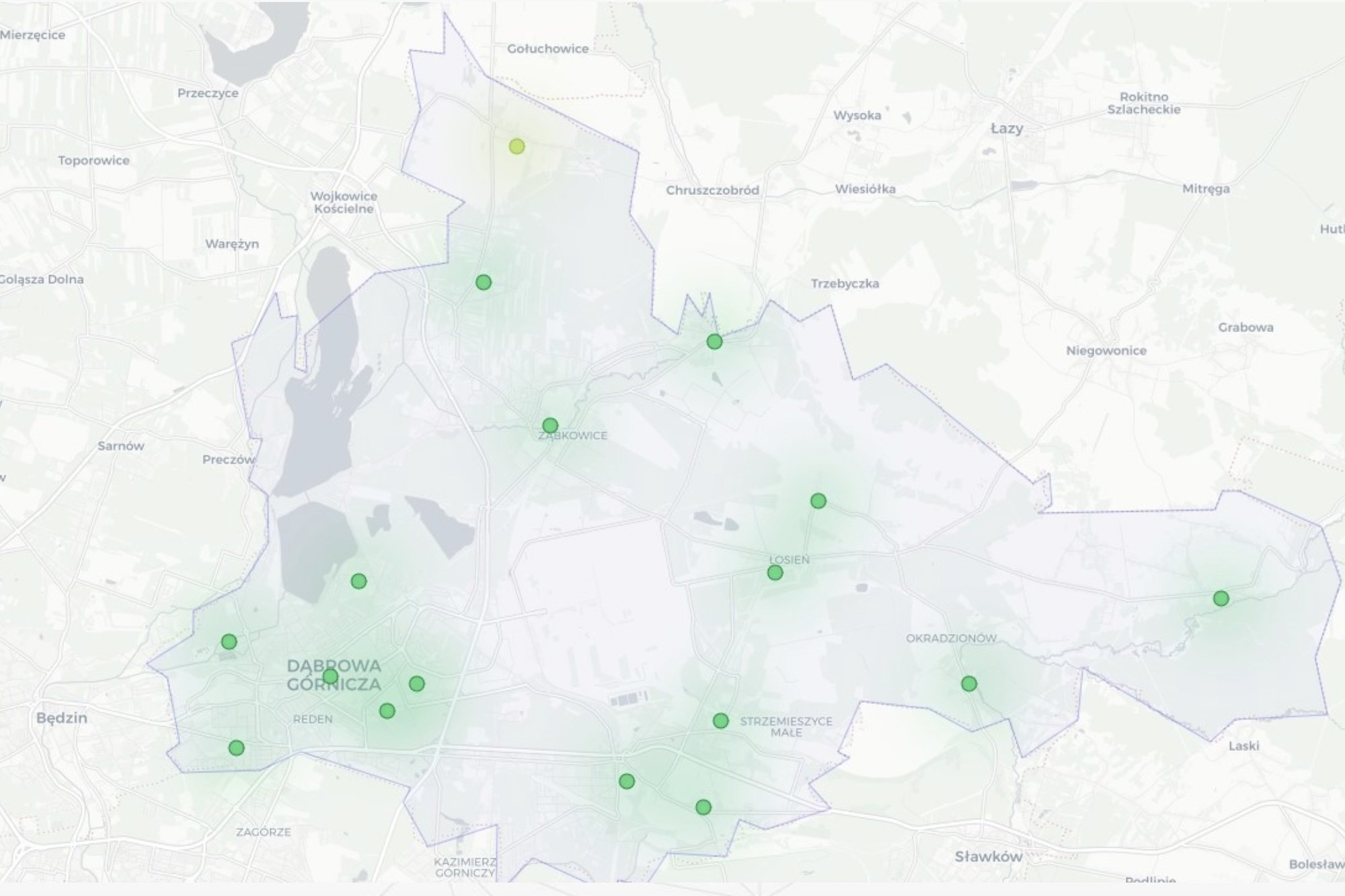This screenshot has width=1345, height=896.
Task: Select the southwesternmost green marker near Będzin
Action: point(236,747)
